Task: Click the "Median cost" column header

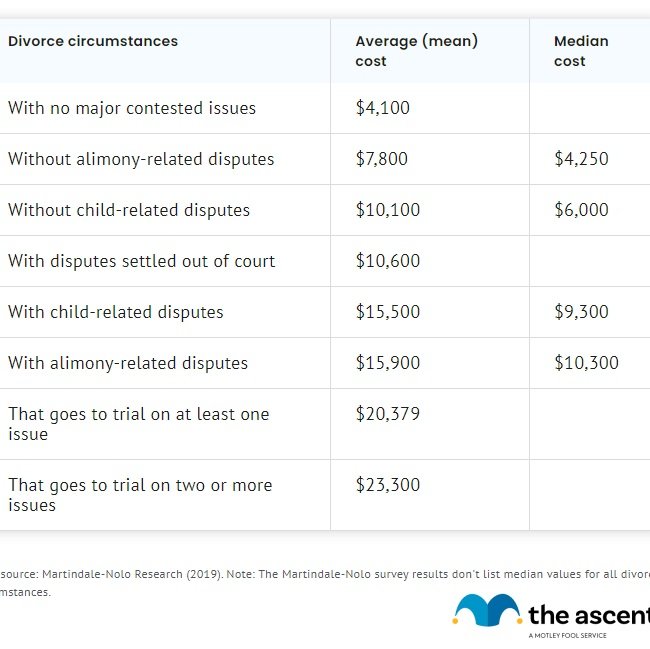Action: [x=581, y=51]
